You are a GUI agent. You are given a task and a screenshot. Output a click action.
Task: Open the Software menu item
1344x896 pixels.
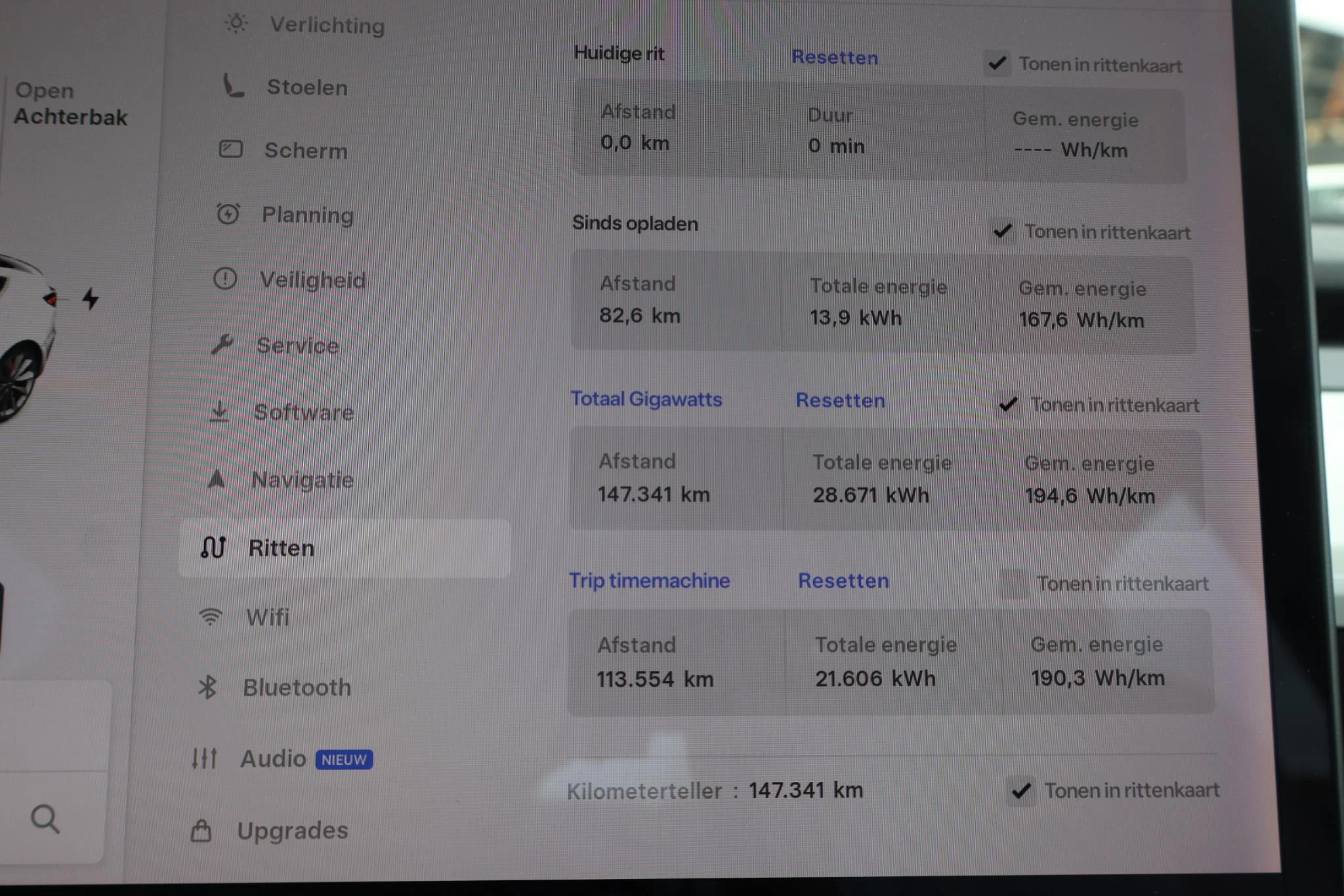pos(303,413)
